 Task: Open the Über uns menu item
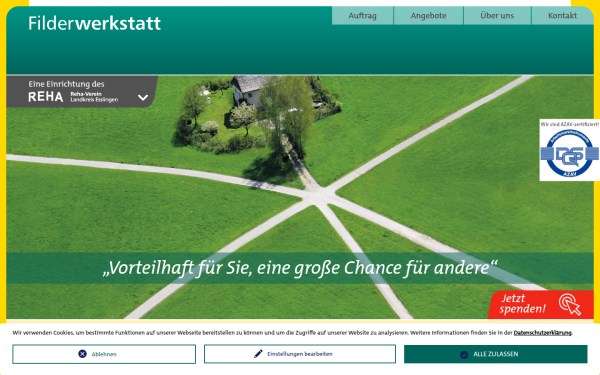coord(497,16)
